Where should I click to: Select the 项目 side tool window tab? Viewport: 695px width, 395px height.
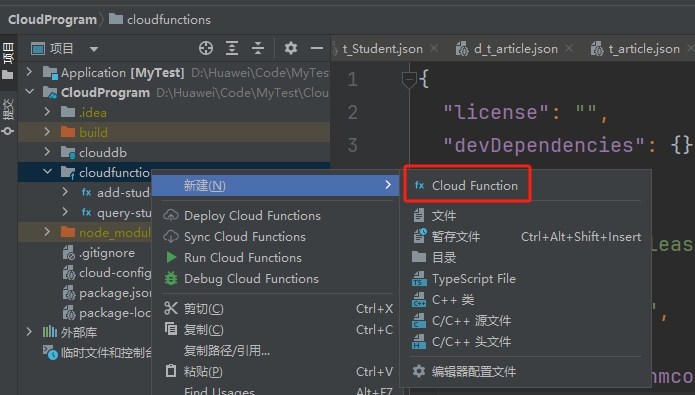8,61
